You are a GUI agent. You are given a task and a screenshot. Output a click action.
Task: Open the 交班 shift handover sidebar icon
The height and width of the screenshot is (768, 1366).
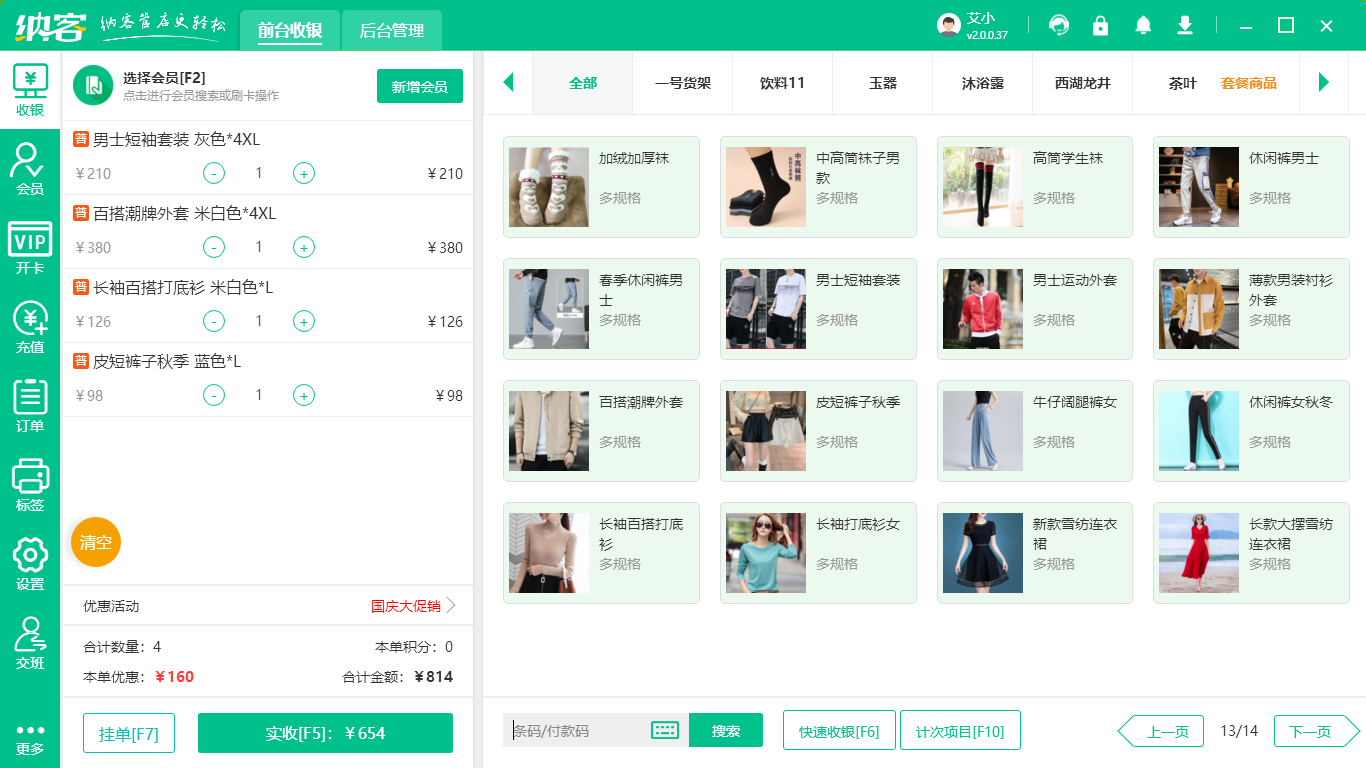[30, 643]
